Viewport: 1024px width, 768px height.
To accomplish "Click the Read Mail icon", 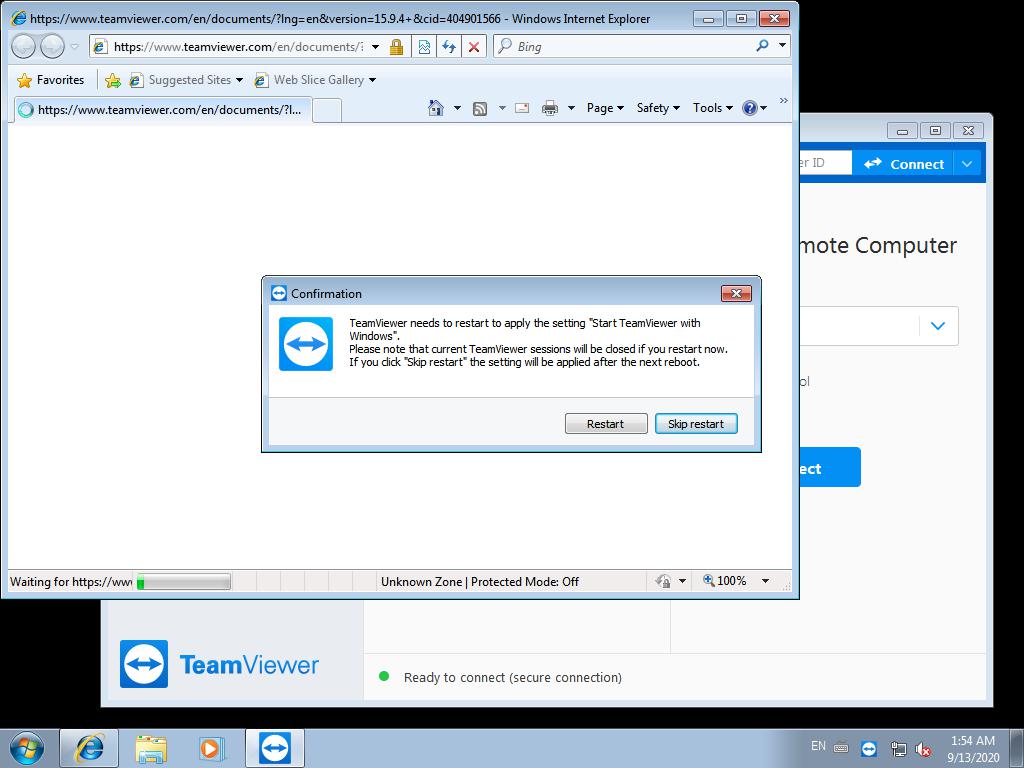I will pyautogui.click(x=522, y=108).
